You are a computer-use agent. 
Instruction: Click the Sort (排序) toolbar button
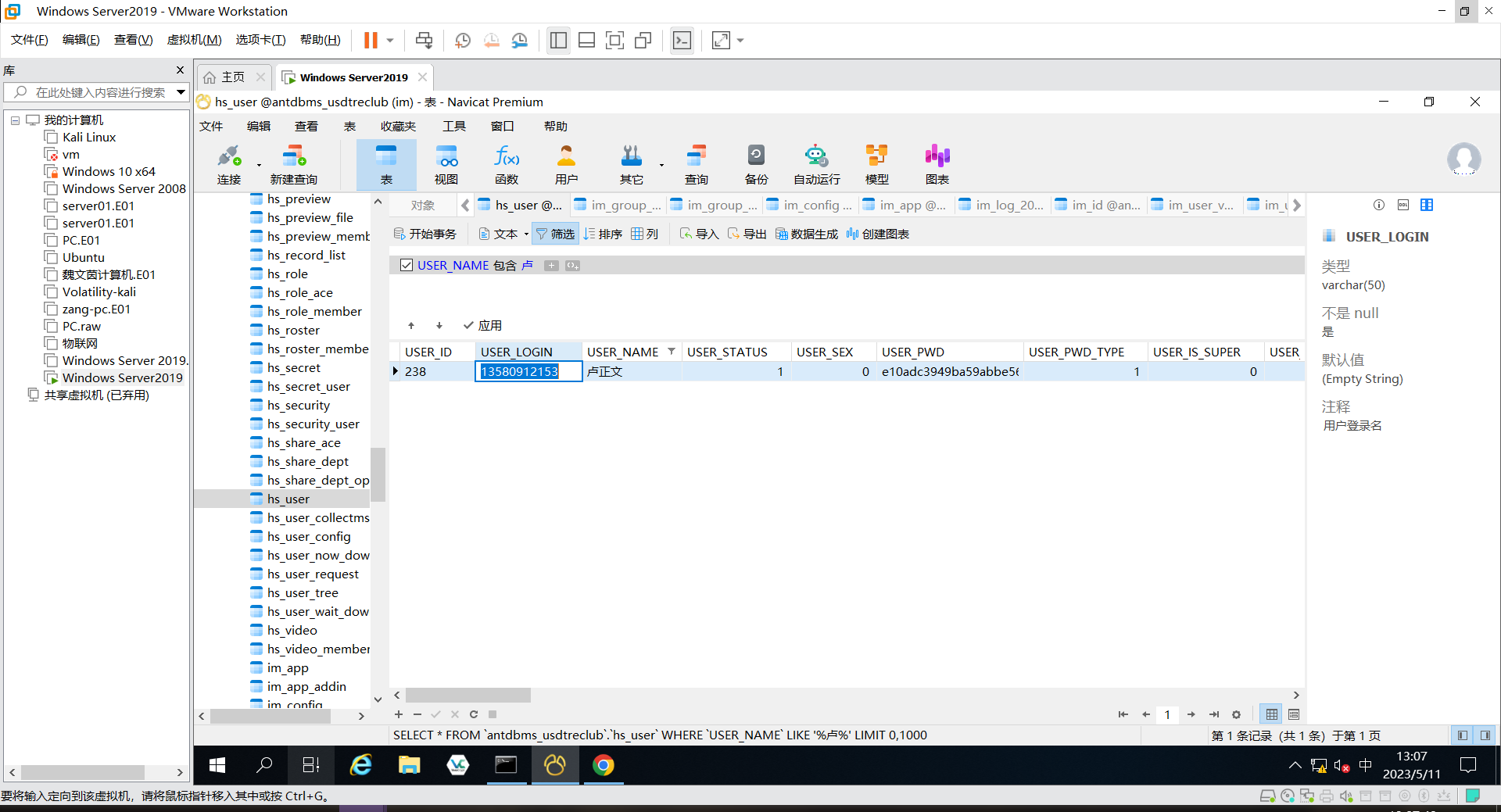pos(603,234)
